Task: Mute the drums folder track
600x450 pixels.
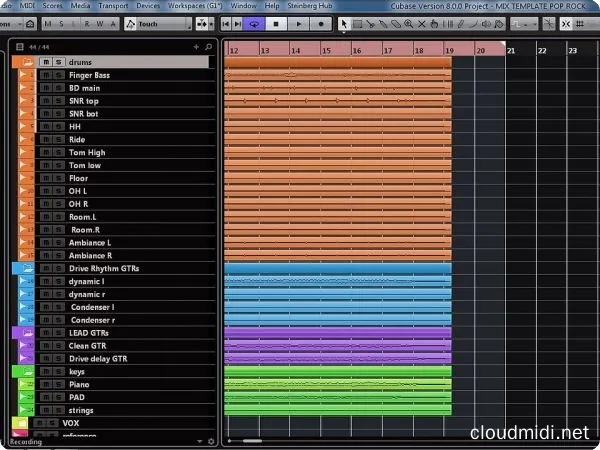Action: tap(46, 62)
